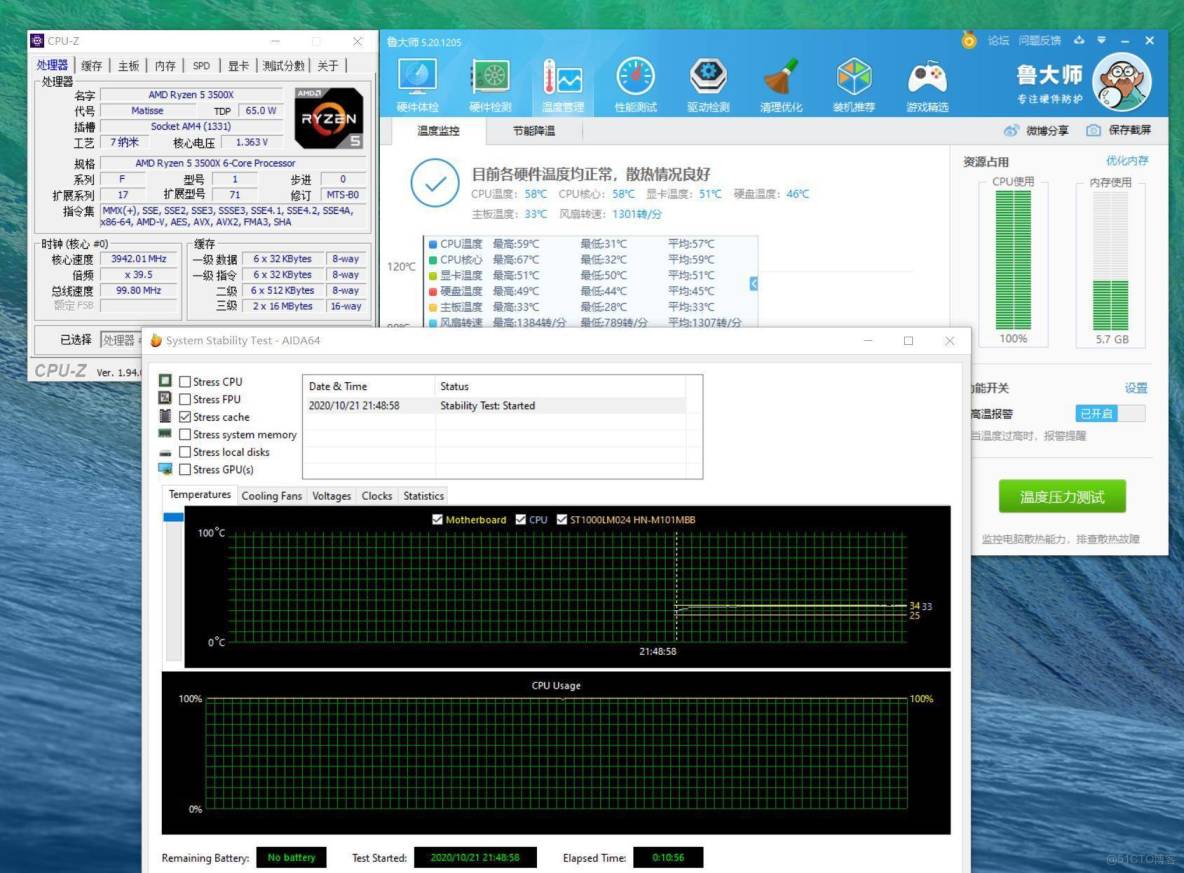Launch 性能测试 performance test from the toolbar
1184x873 pixels.
634,78
